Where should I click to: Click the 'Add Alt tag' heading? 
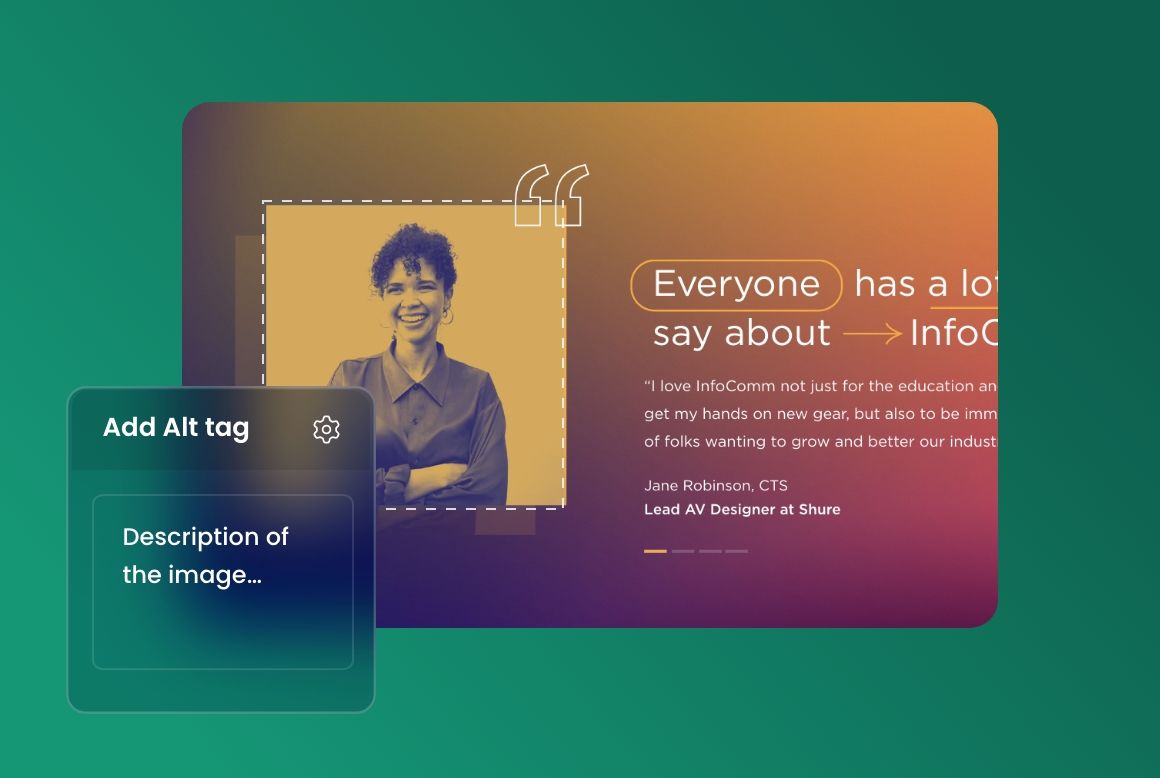[x=176, y=428]
